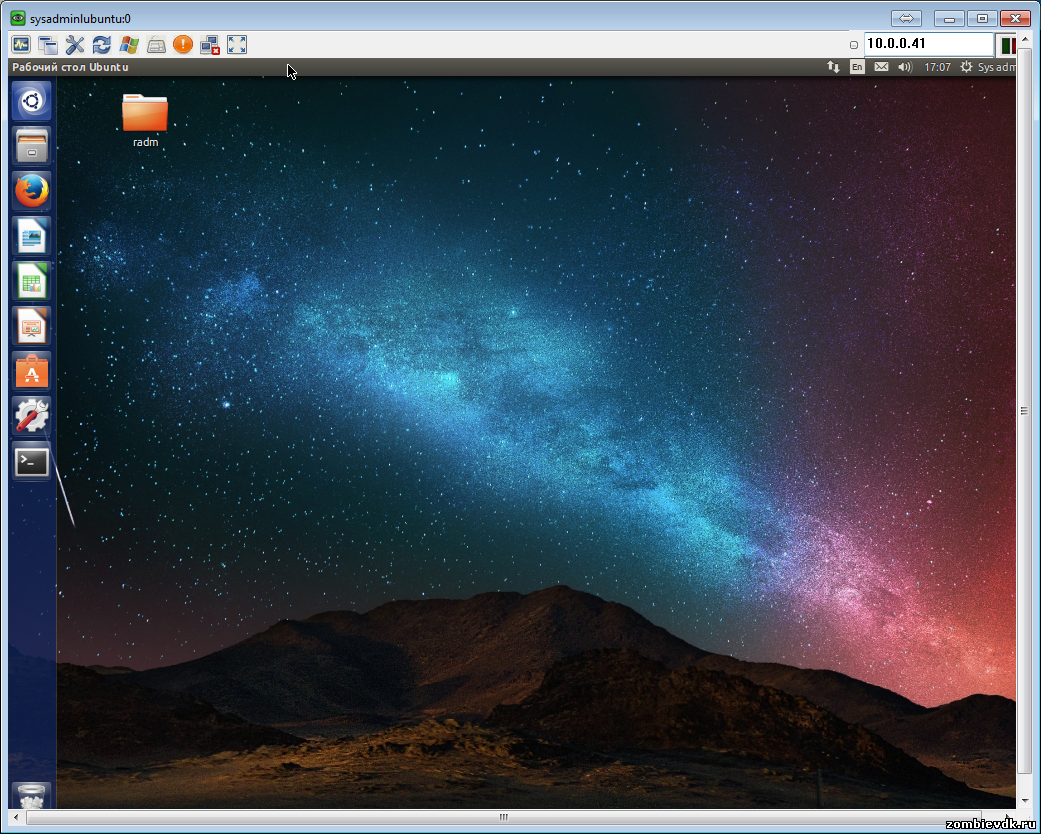Screen dimensions: 1041x834
Task: Expand the sound volume indicator menu
Action: click(905, 67)
